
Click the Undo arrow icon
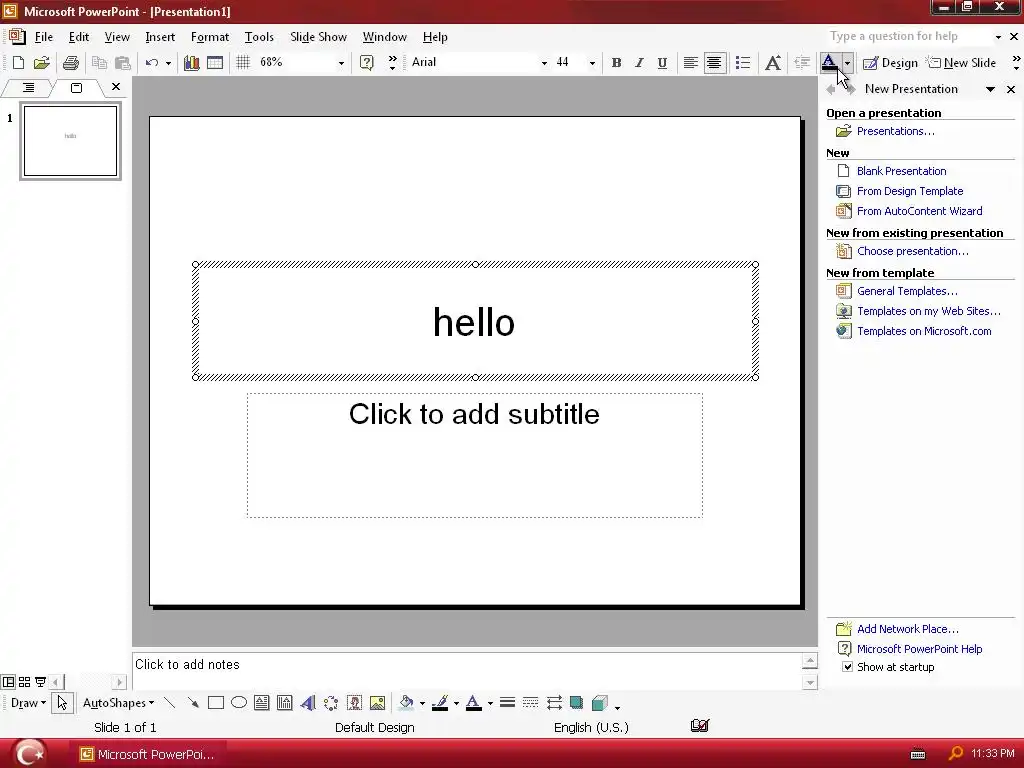(x=152, y=63)
